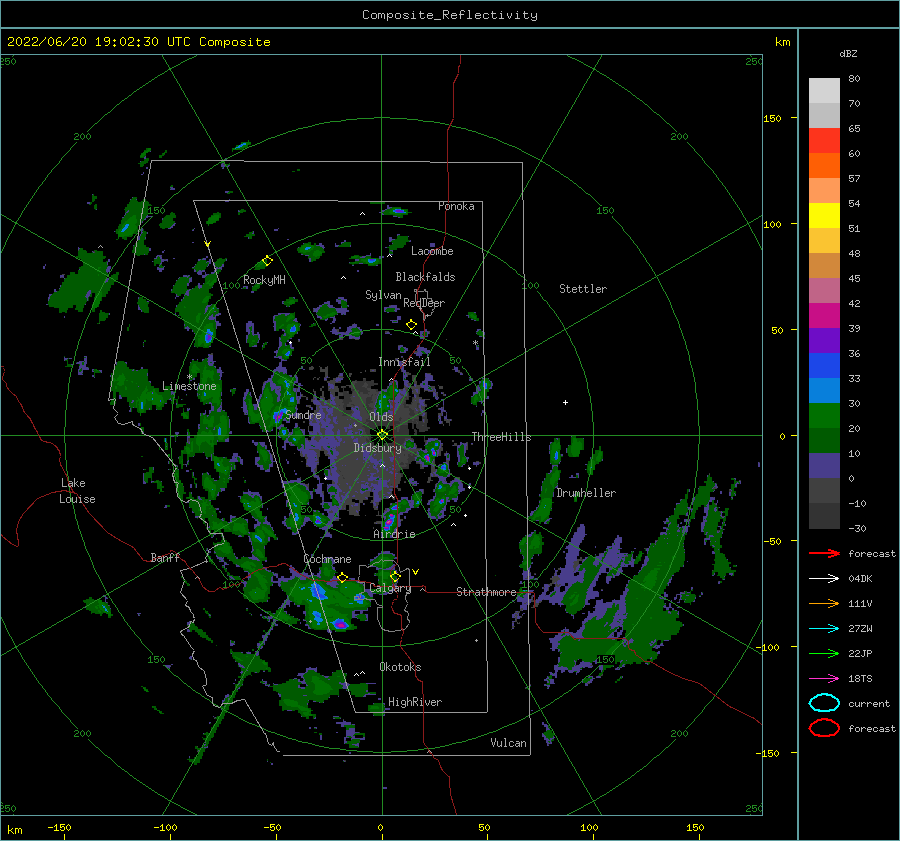900x841 pixels.
Task: Click the Lacombe city label
Action: point(432,251)
